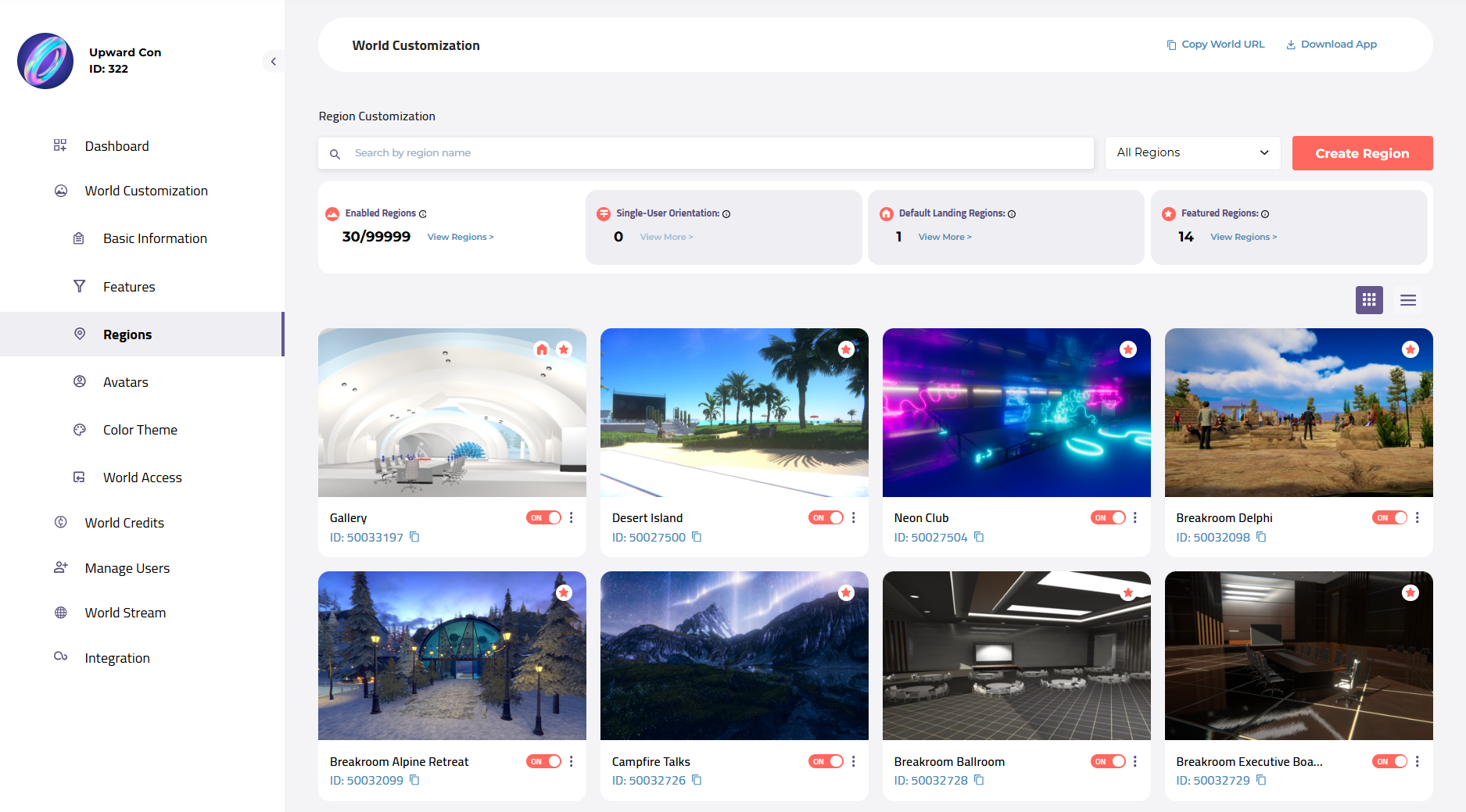Click featured star on Campfire Talks

coord(846,592)
